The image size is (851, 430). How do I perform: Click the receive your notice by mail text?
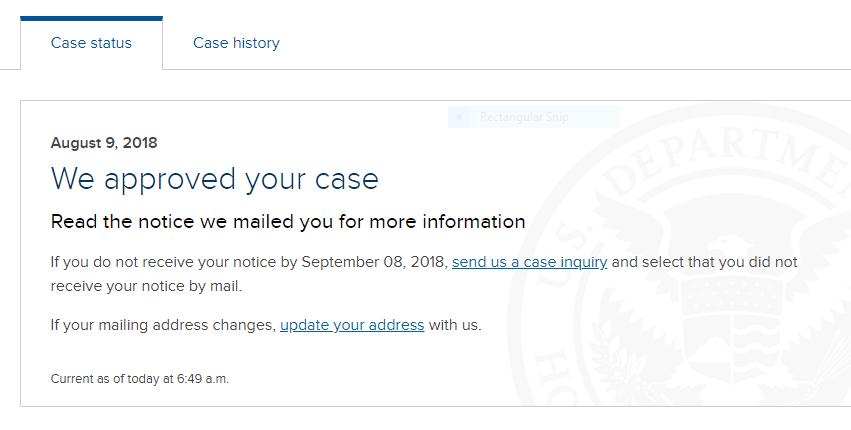(146, 286)
